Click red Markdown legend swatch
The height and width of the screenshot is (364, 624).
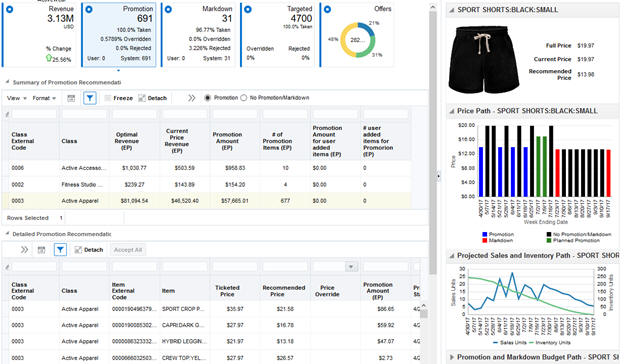pyautogui.click(x=484, y=240)
